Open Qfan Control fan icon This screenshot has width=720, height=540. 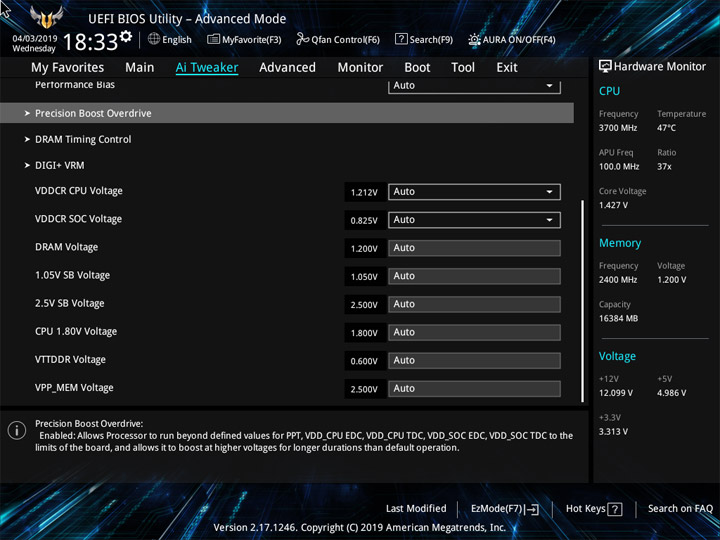pos(302,39)
